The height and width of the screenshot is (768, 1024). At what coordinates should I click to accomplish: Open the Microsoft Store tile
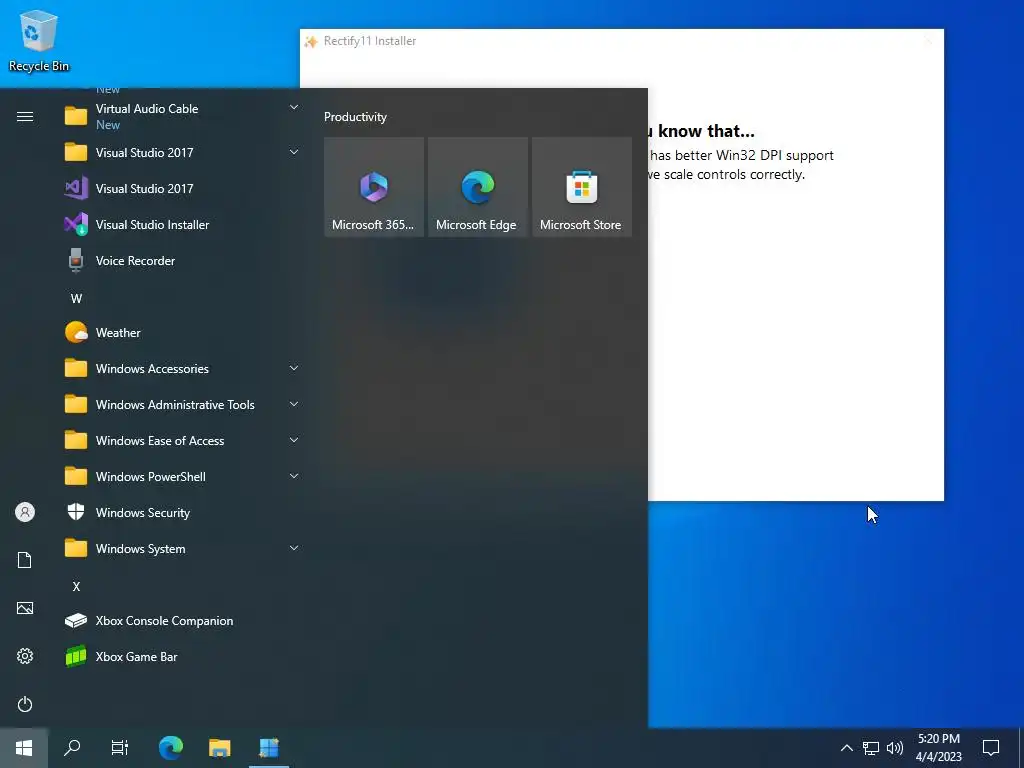coord(581,187)
